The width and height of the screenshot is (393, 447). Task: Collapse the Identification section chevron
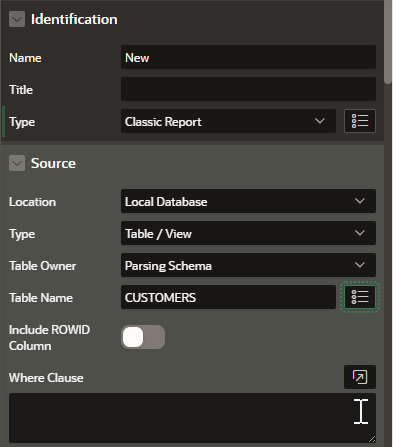[17, 19]
